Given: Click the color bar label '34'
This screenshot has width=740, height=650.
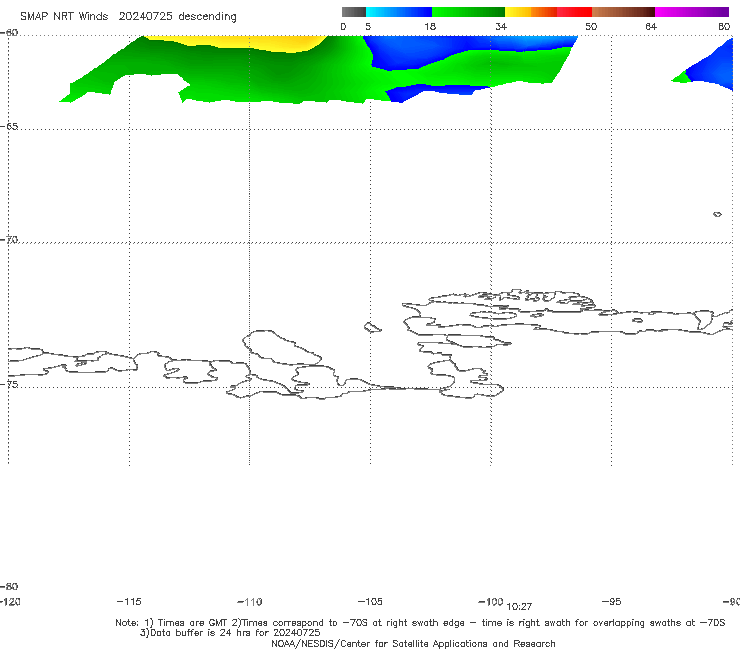Looking at the screenshot, I should (501, 26).
